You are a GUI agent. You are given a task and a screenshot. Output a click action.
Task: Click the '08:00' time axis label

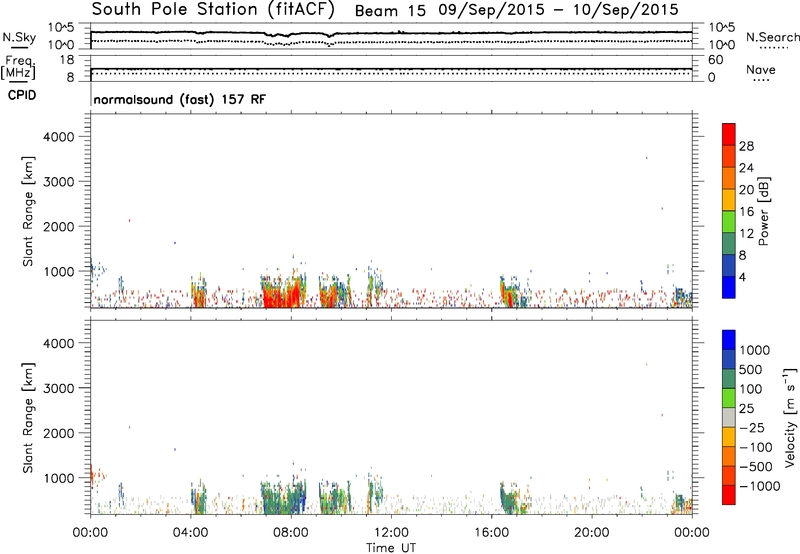291,533
